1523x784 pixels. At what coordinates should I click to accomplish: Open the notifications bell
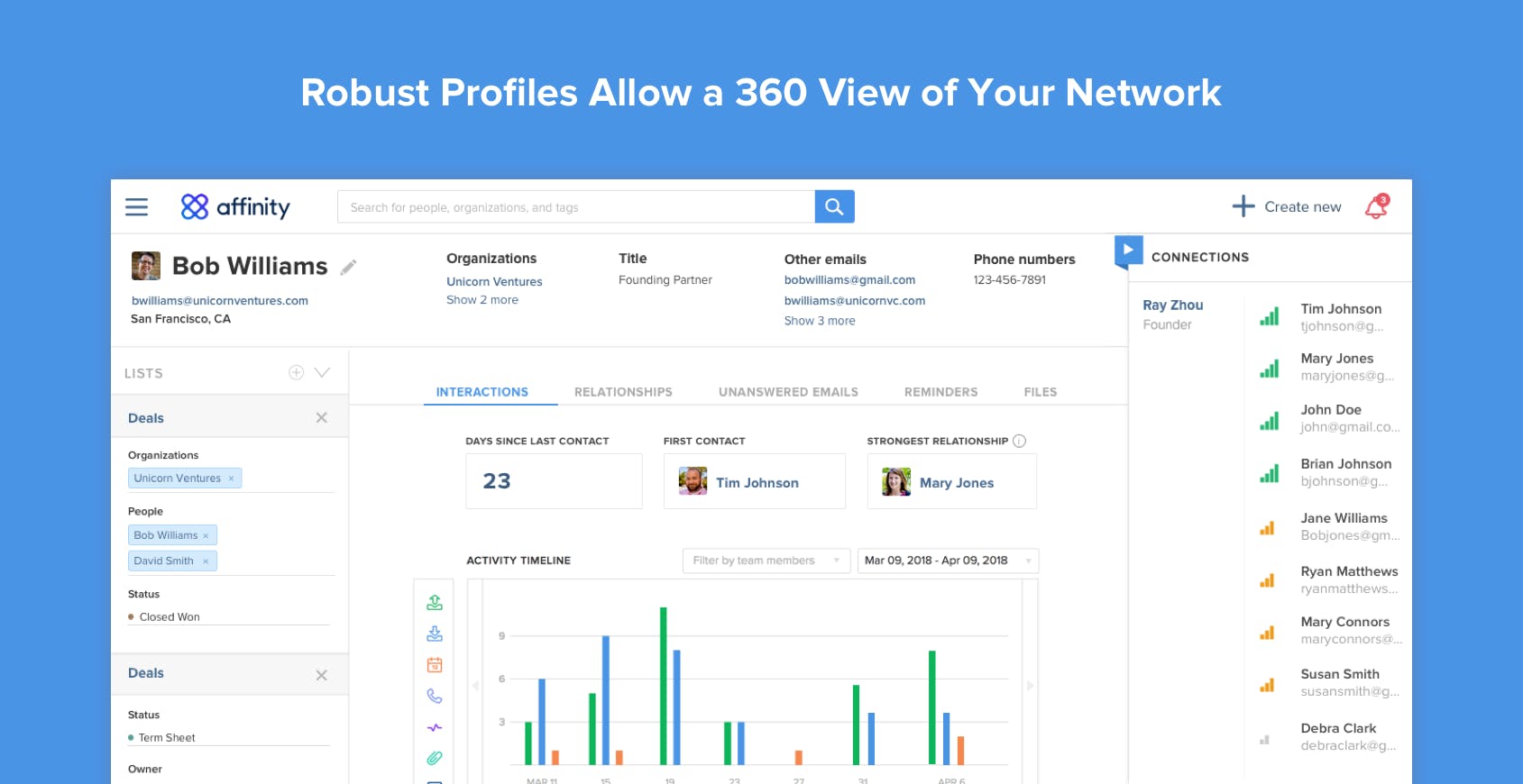[1377, 206]
